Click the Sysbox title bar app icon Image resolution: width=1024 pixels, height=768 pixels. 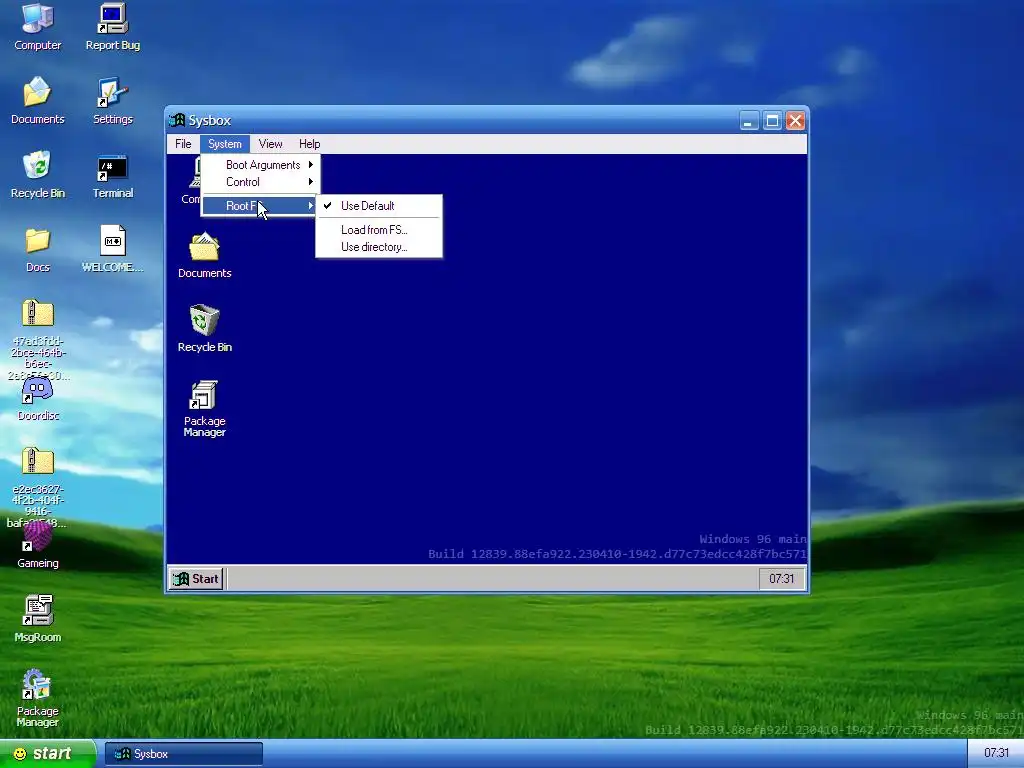point(176,120)
